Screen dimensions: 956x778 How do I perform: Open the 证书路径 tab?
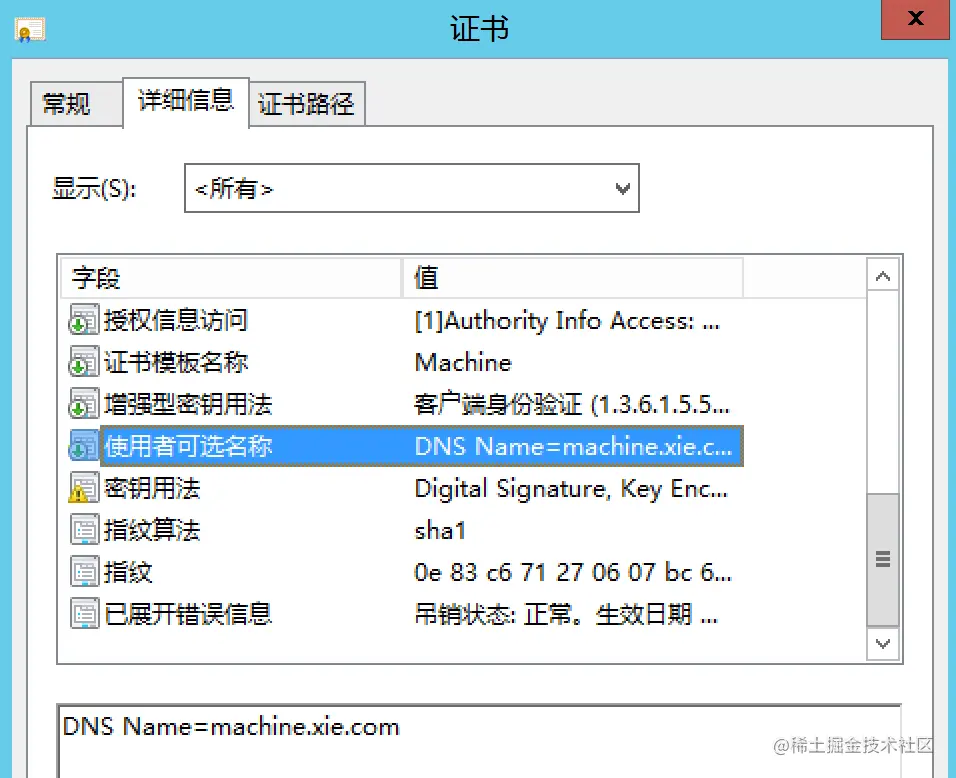click(x=307, y=104)
